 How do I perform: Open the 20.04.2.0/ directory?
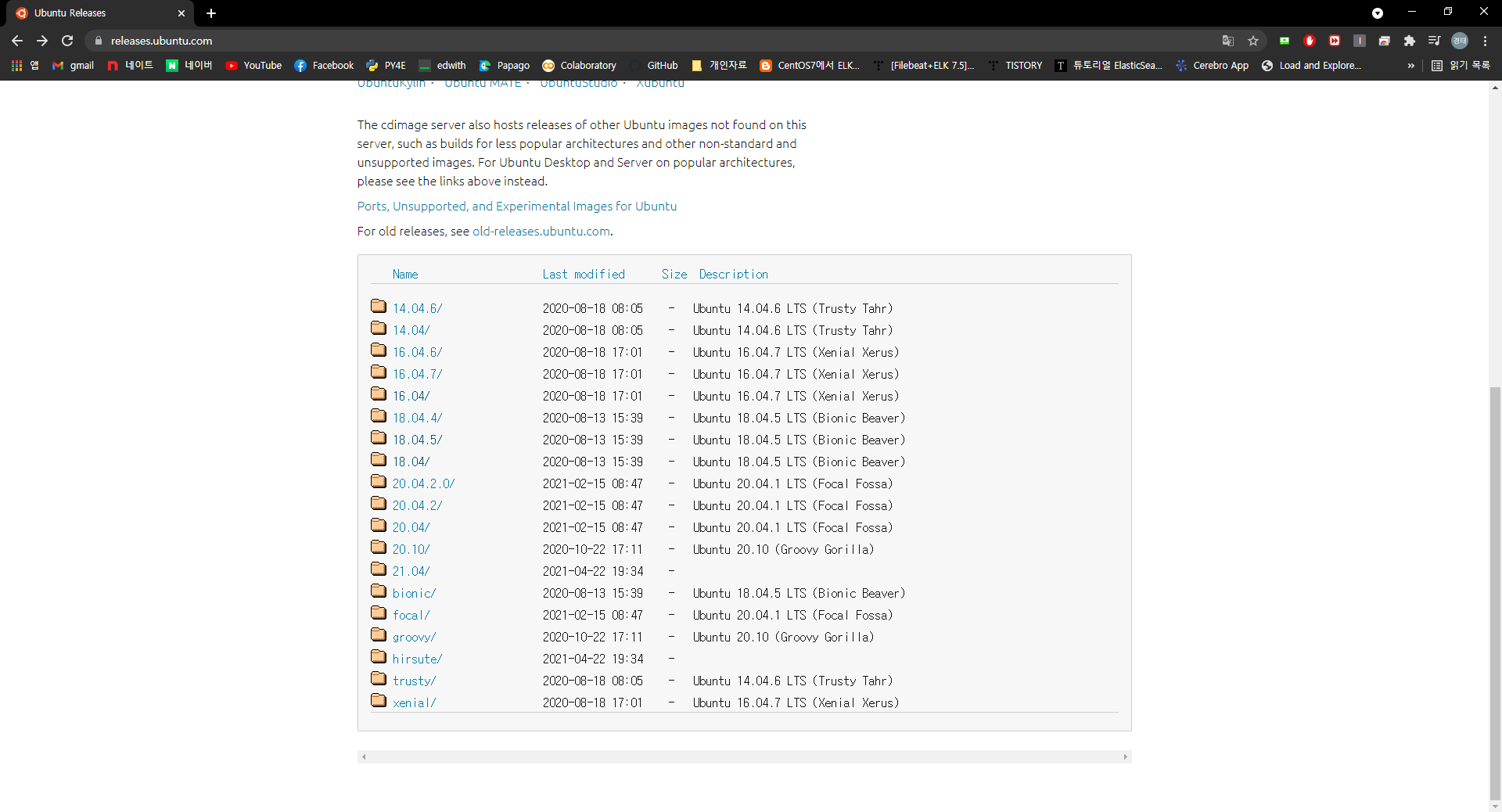pyautogui.click(x=424, y=484)
